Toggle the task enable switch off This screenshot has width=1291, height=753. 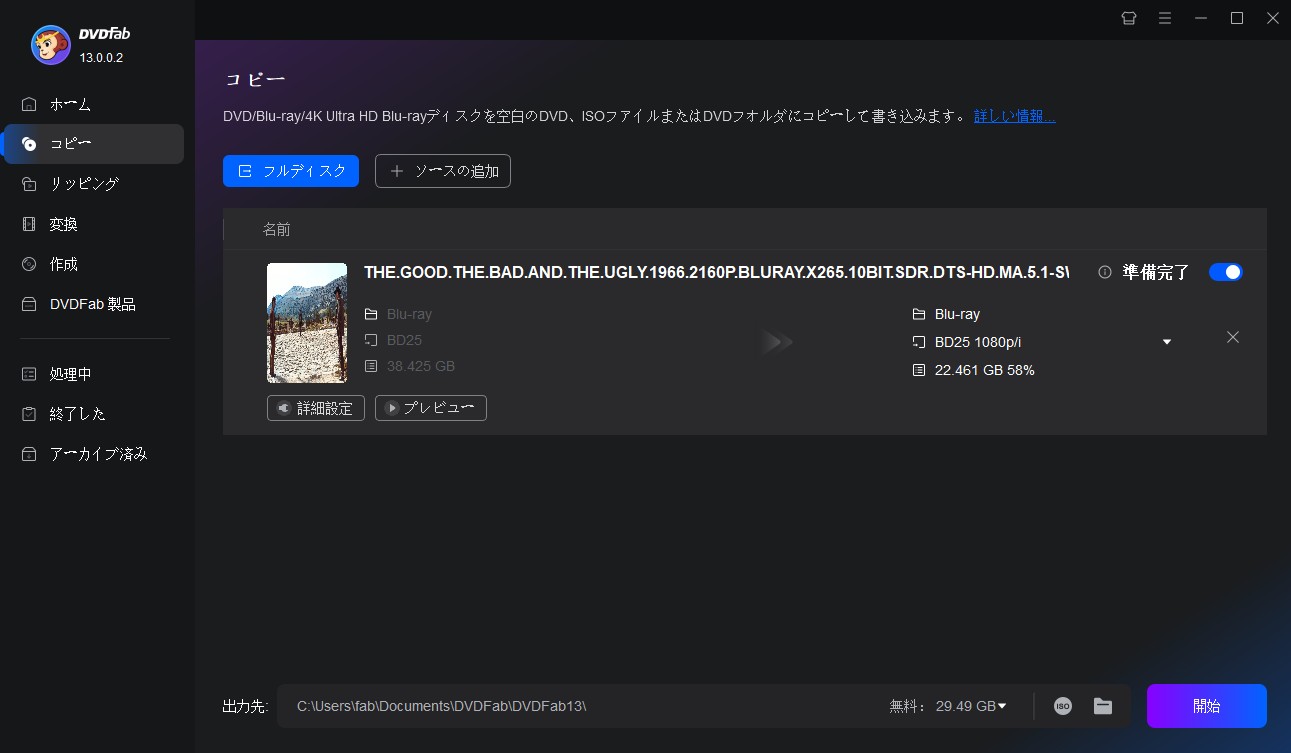[1226, 272]
